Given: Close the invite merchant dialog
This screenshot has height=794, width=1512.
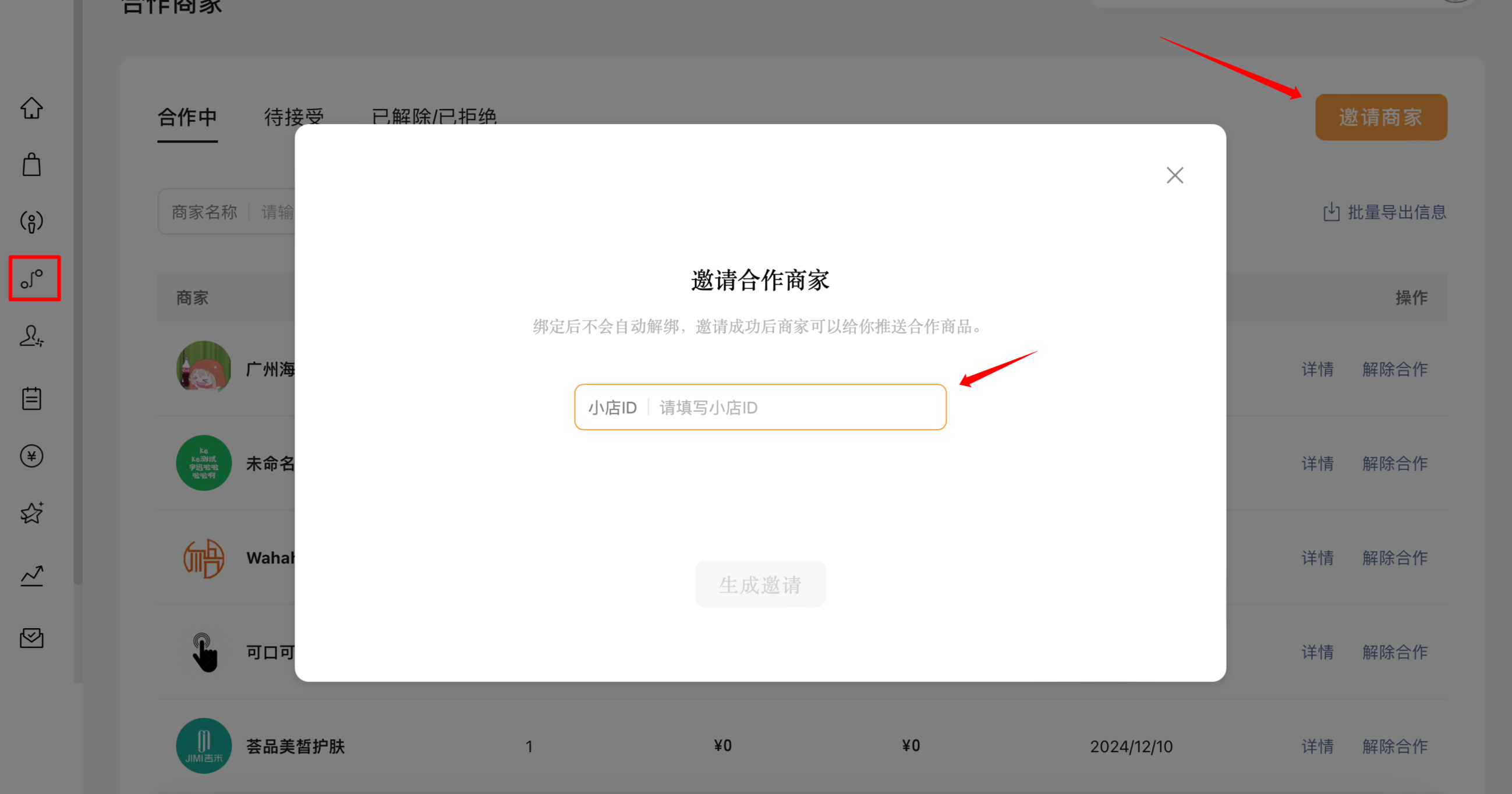Looking at the screenshot, I should [x=1174, y=175].
